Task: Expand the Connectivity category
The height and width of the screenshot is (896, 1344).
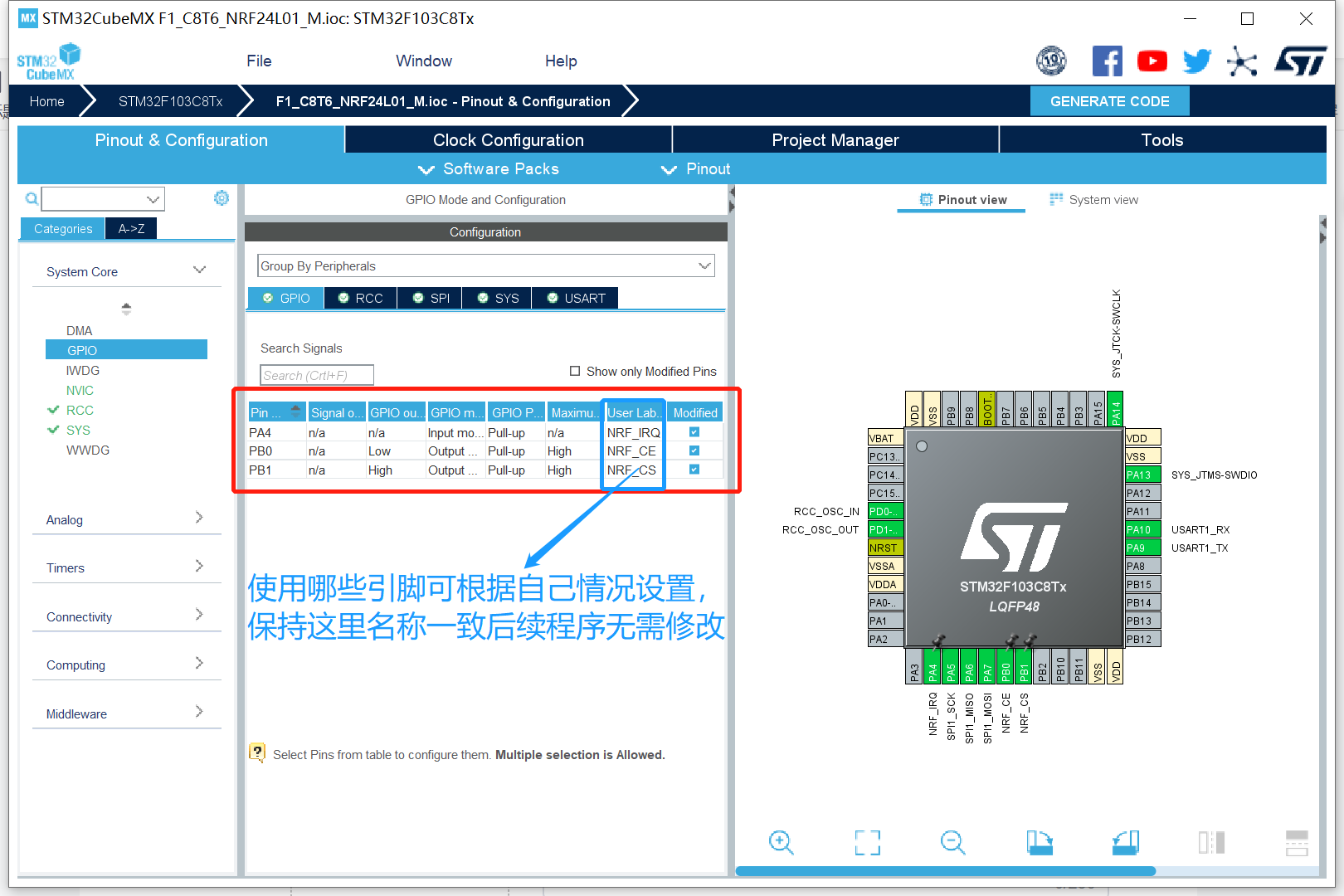Action: tap(198, 615)
